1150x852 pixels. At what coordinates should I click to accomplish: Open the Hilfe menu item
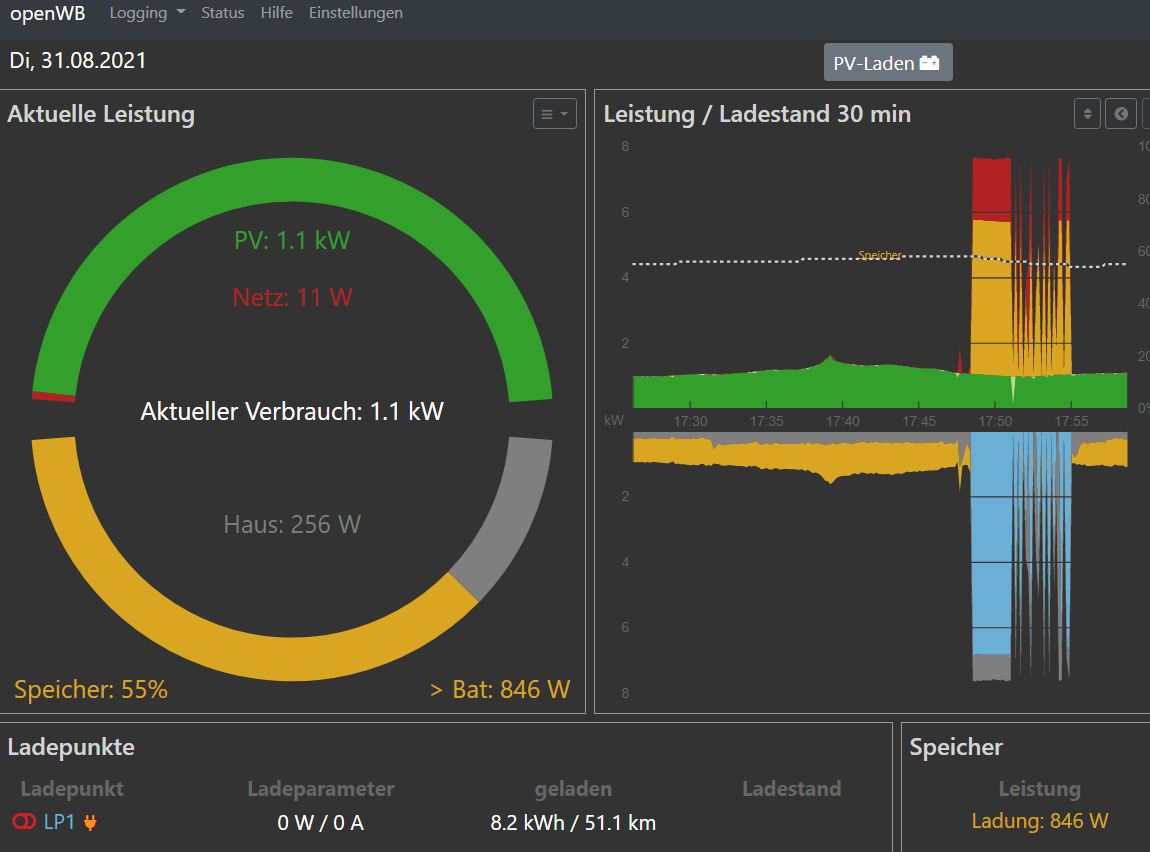click(x=276, y=13)
